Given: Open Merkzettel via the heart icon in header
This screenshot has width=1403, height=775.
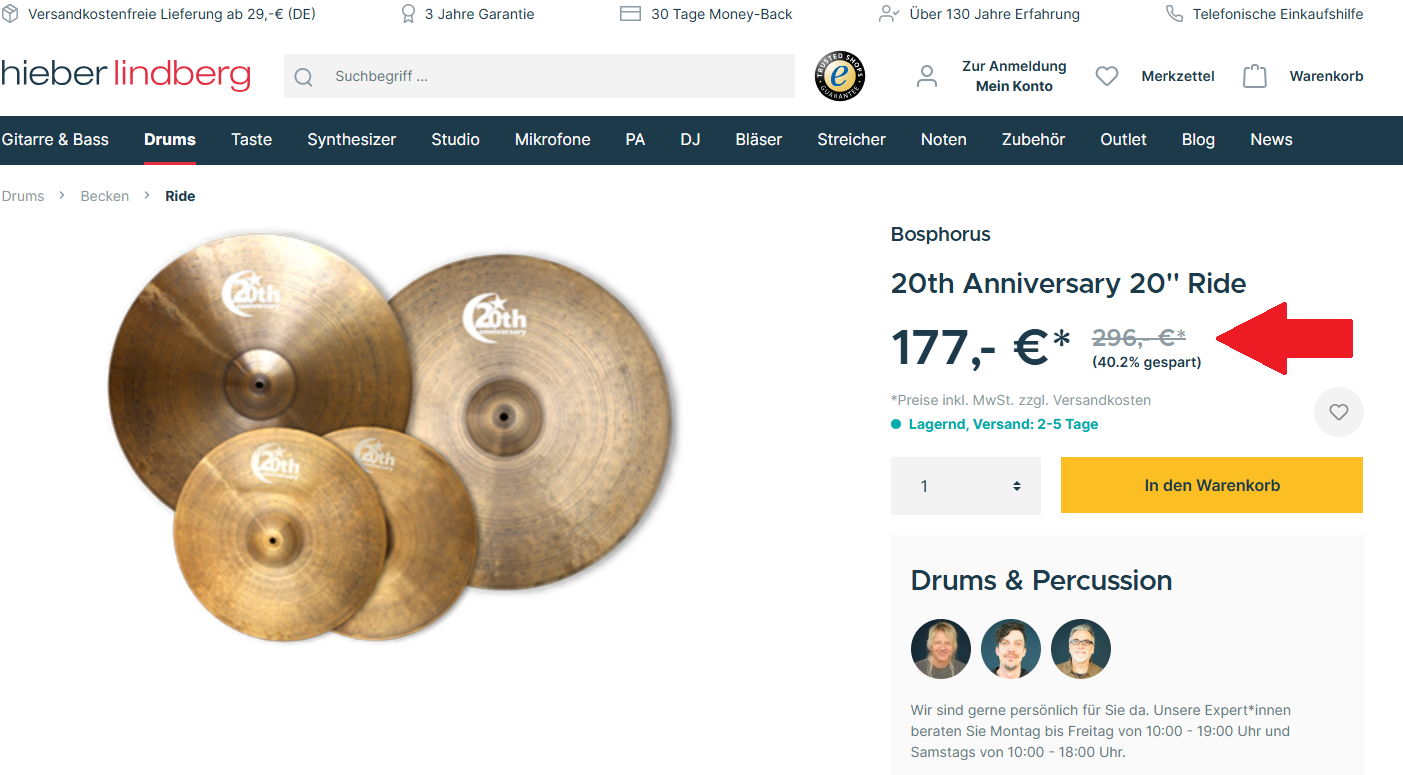Looking at the screenshot, I should coord(1107,76).
